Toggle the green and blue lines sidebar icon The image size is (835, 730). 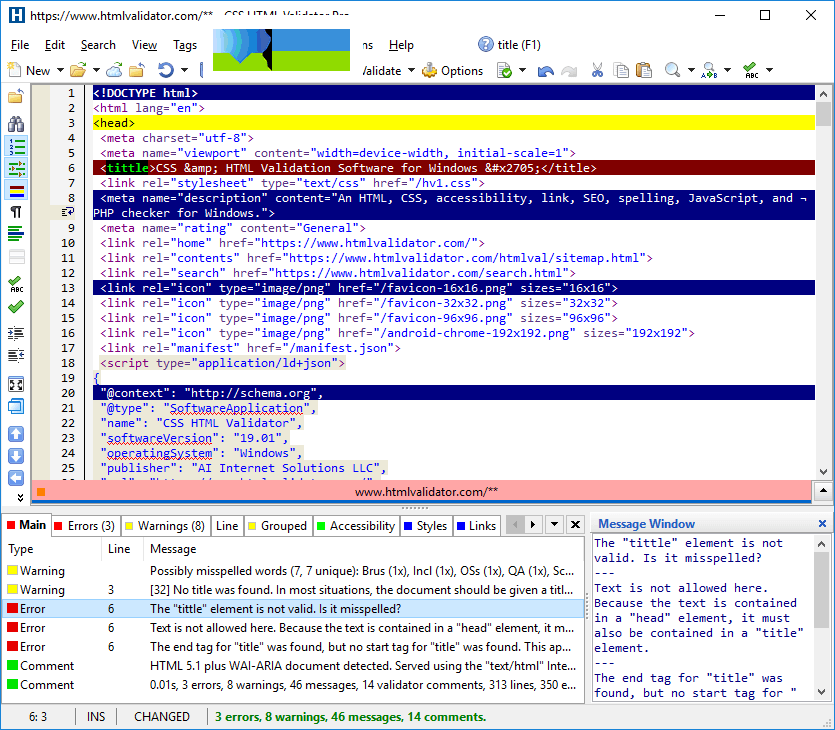click(16, 233)
